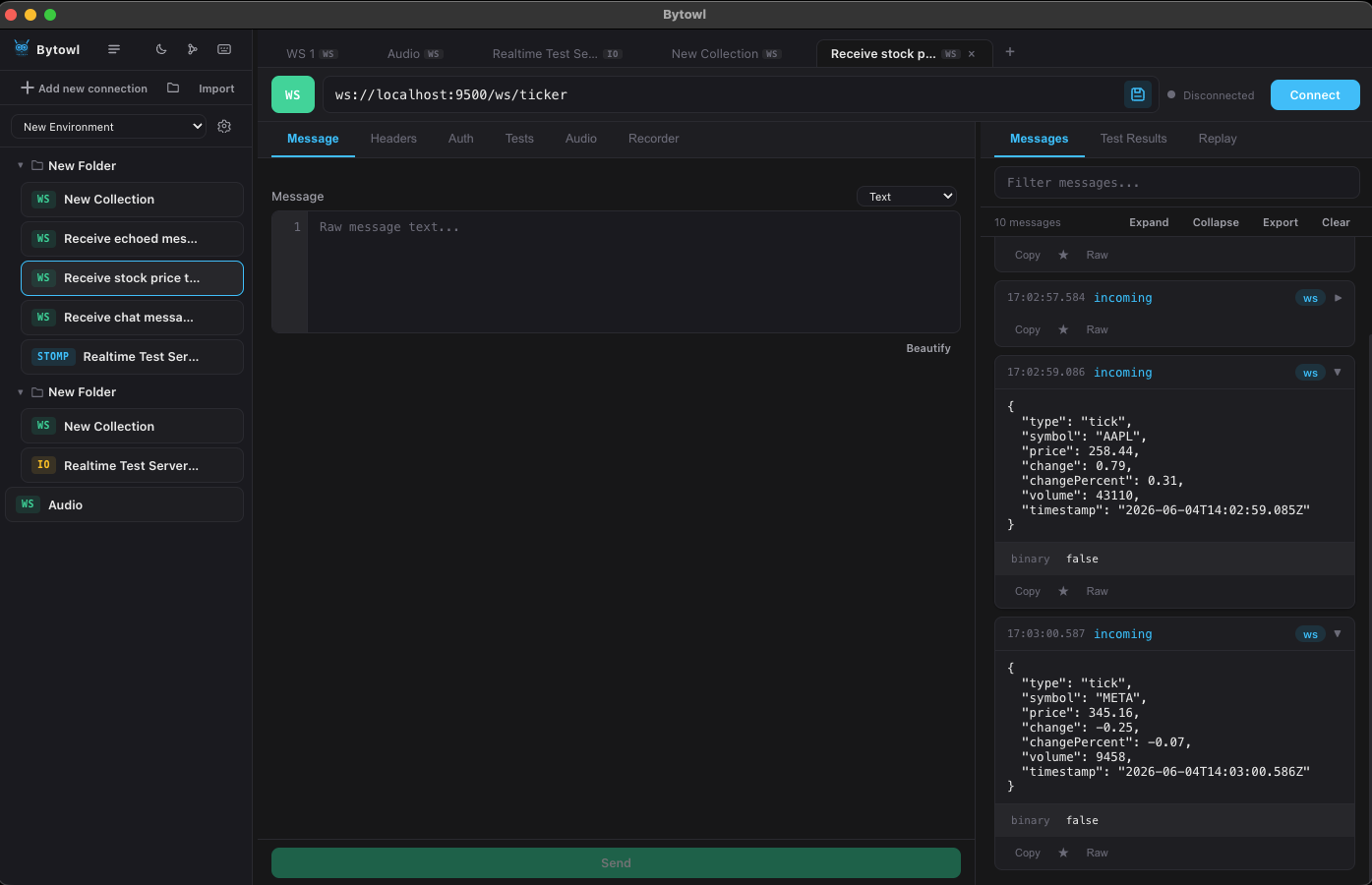Add a new tab with plus icon
1372x885 pixels.
point(1010,52)
